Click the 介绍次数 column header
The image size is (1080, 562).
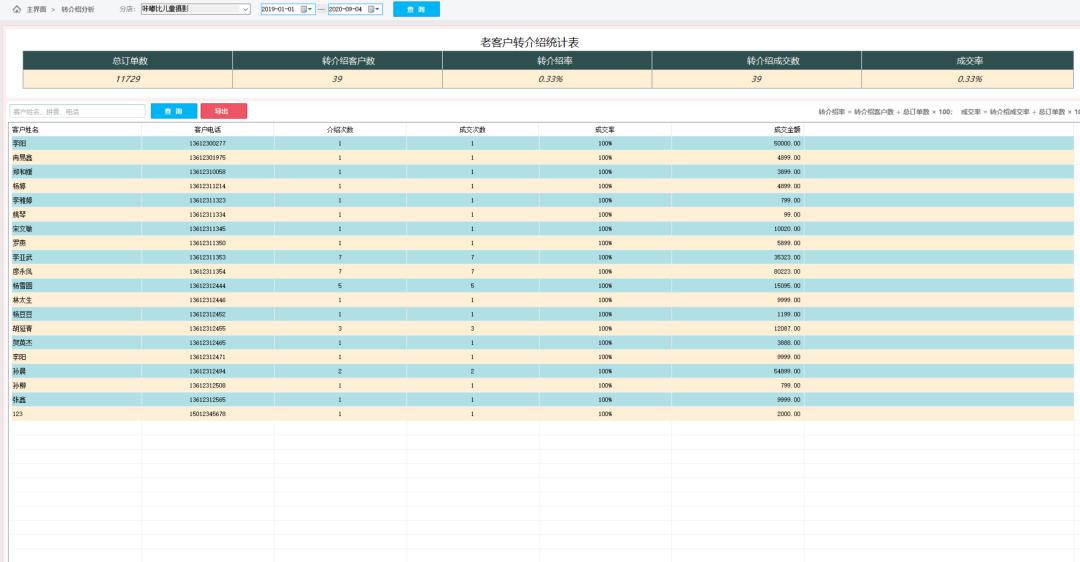(340, 130)
